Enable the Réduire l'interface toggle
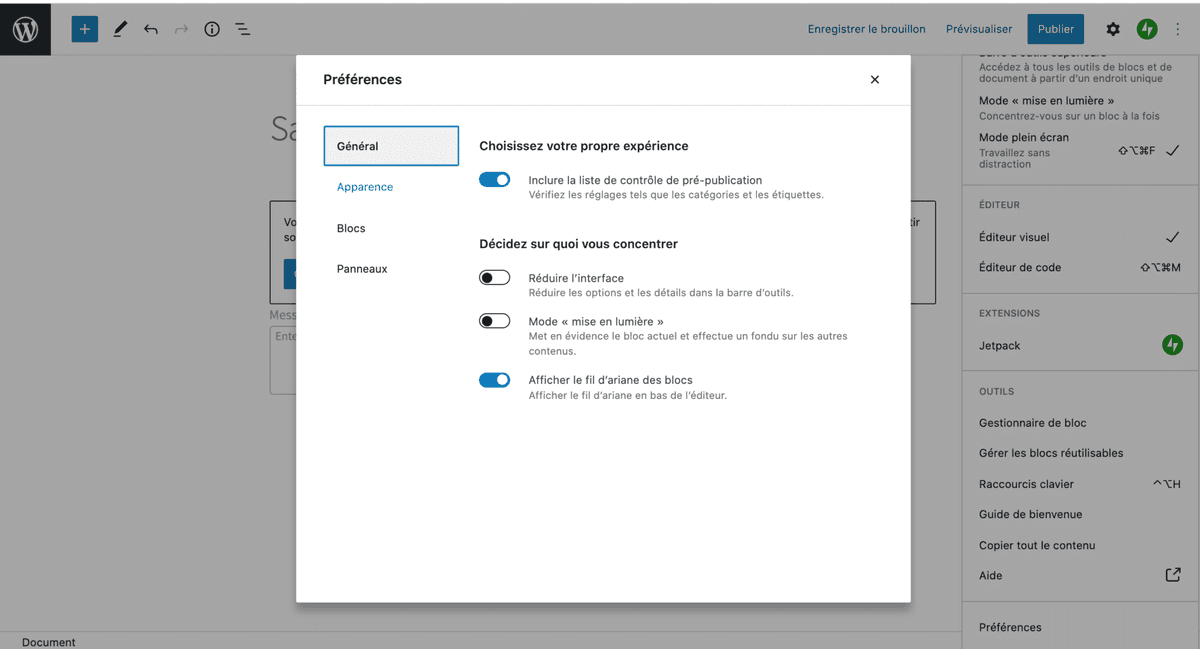The height and width of the screenshot is (649, 1200). 494,278
